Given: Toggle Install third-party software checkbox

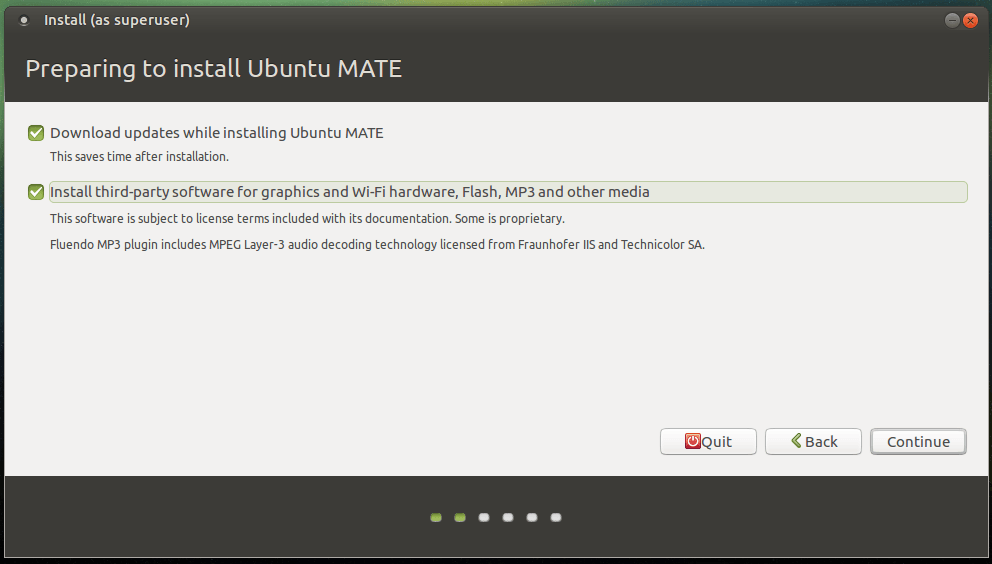Looking at the screenshot, I should pos(36,192).
